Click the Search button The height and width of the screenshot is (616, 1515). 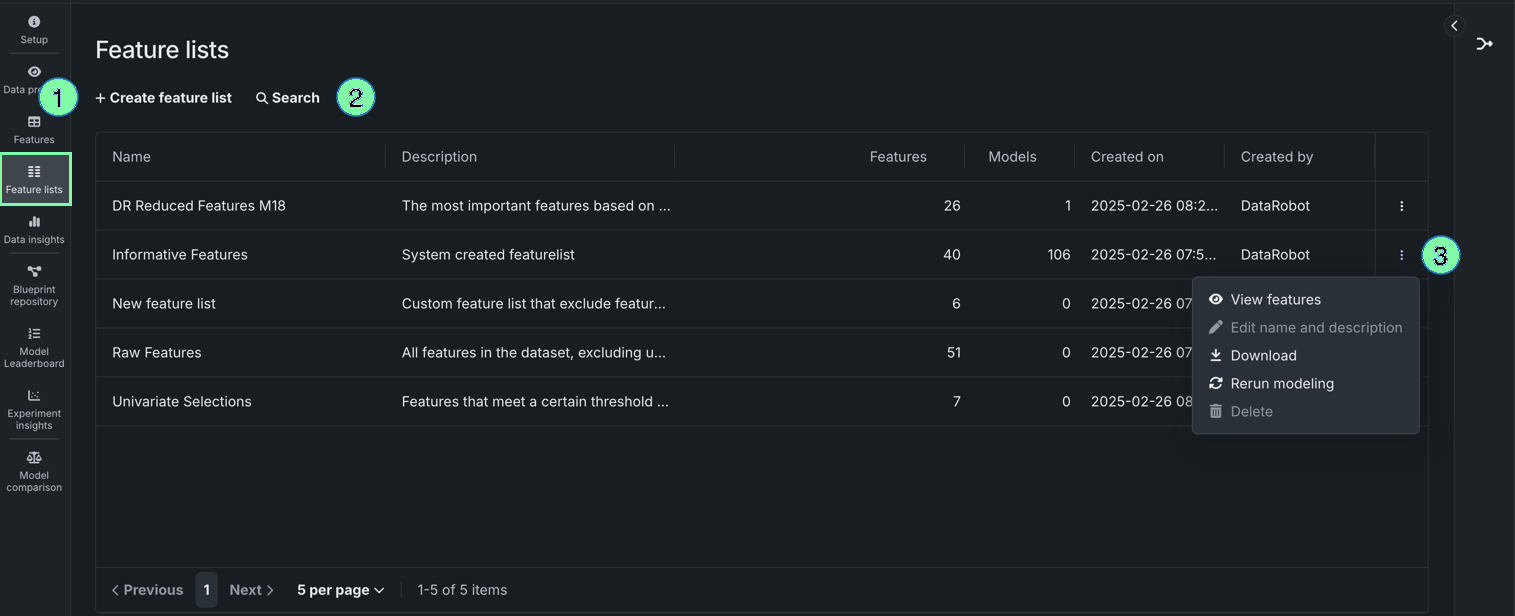(288, 98)
